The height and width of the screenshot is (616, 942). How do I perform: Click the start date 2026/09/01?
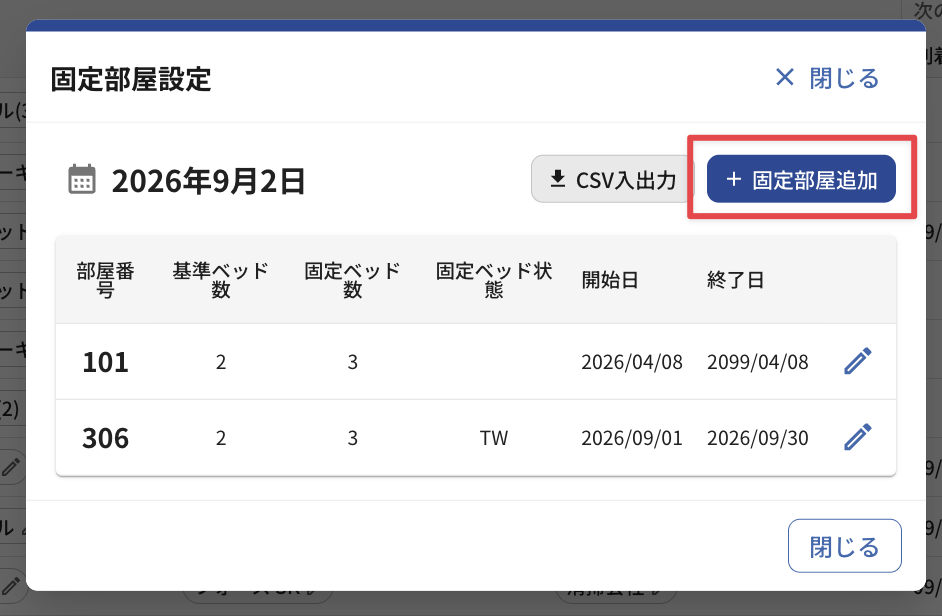[632, 438]
